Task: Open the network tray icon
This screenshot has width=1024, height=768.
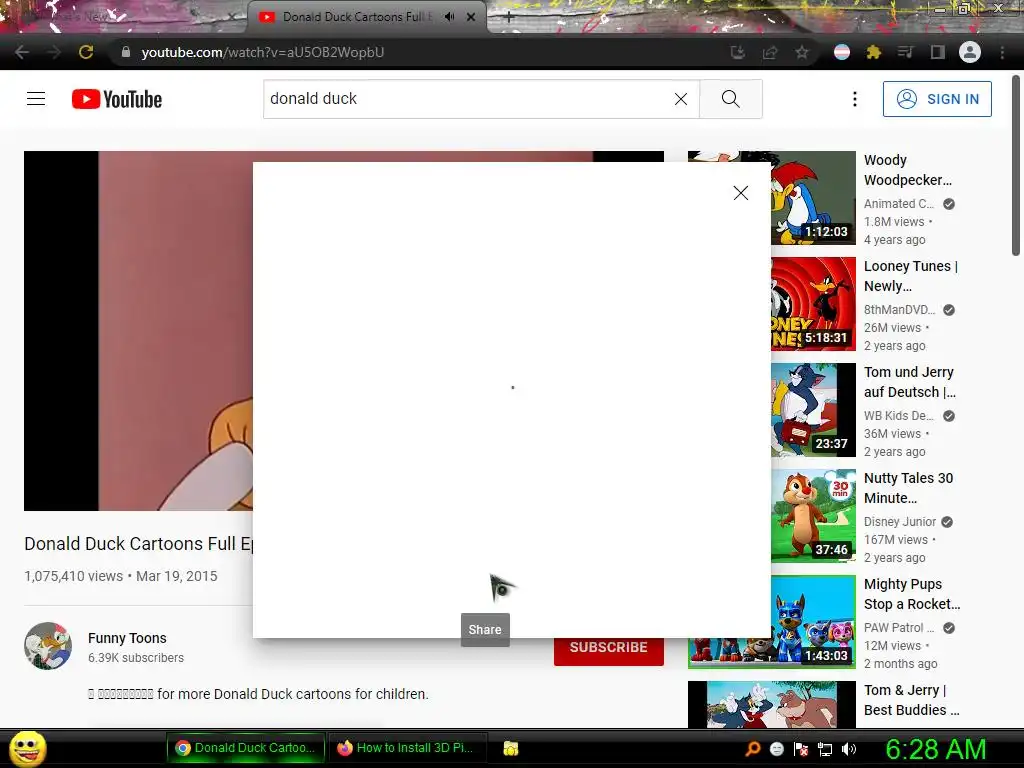Action: tap(825, 749)
